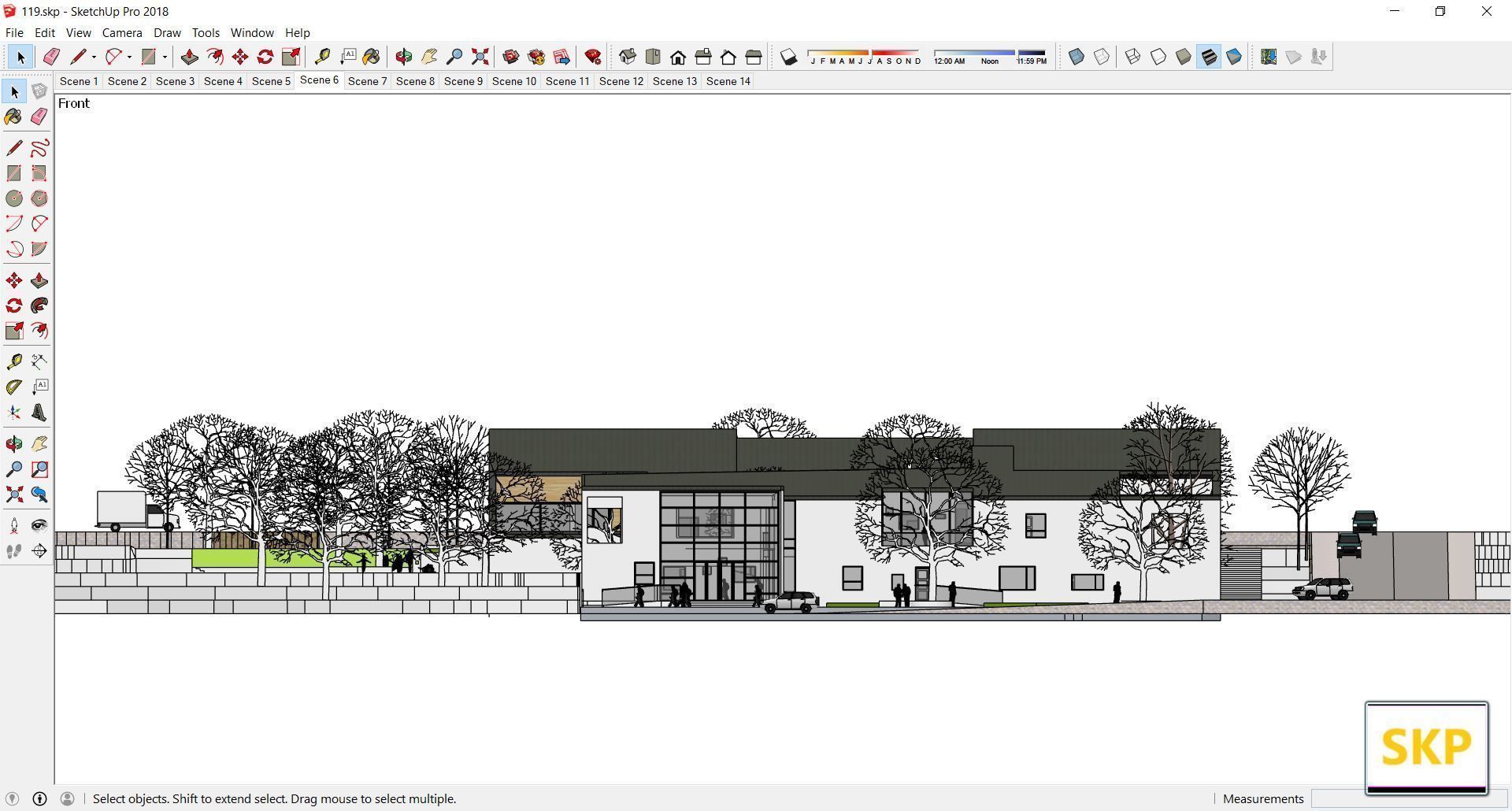Toggle Back Edges style

(x=1102, y=57)
